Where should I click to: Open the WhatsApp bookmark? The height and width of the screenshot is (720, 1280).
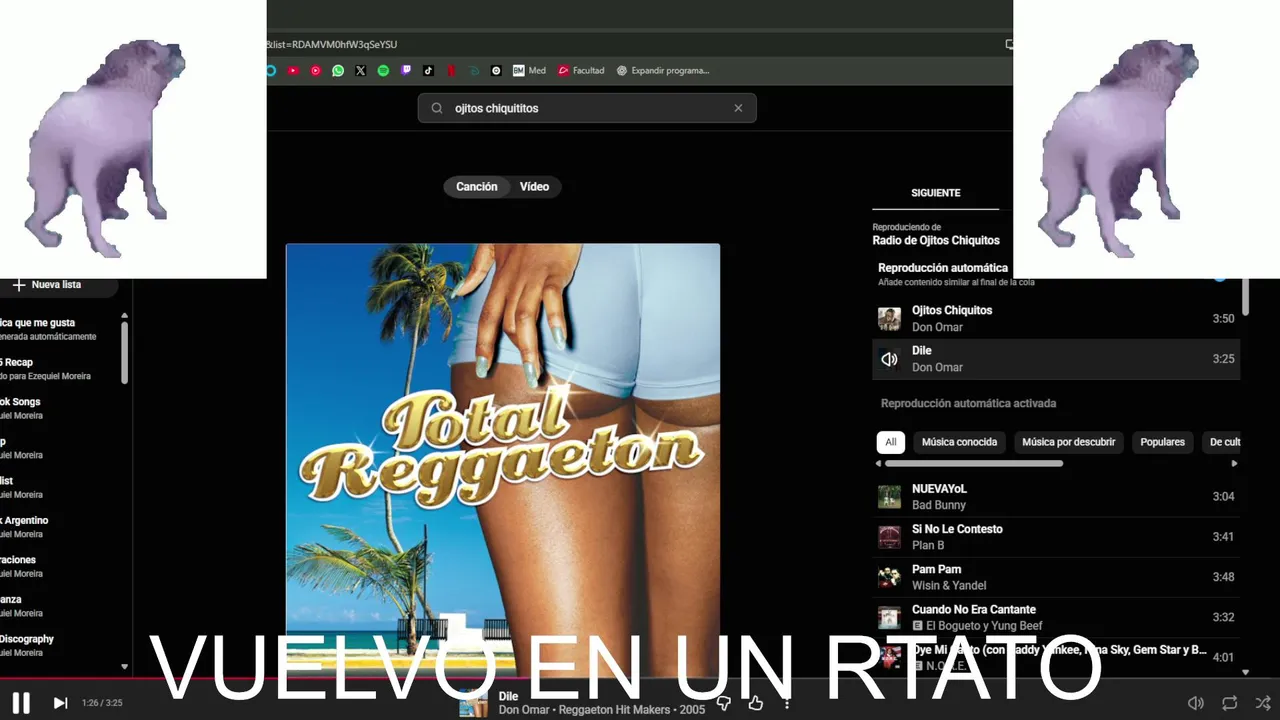(x=338, y=71)
